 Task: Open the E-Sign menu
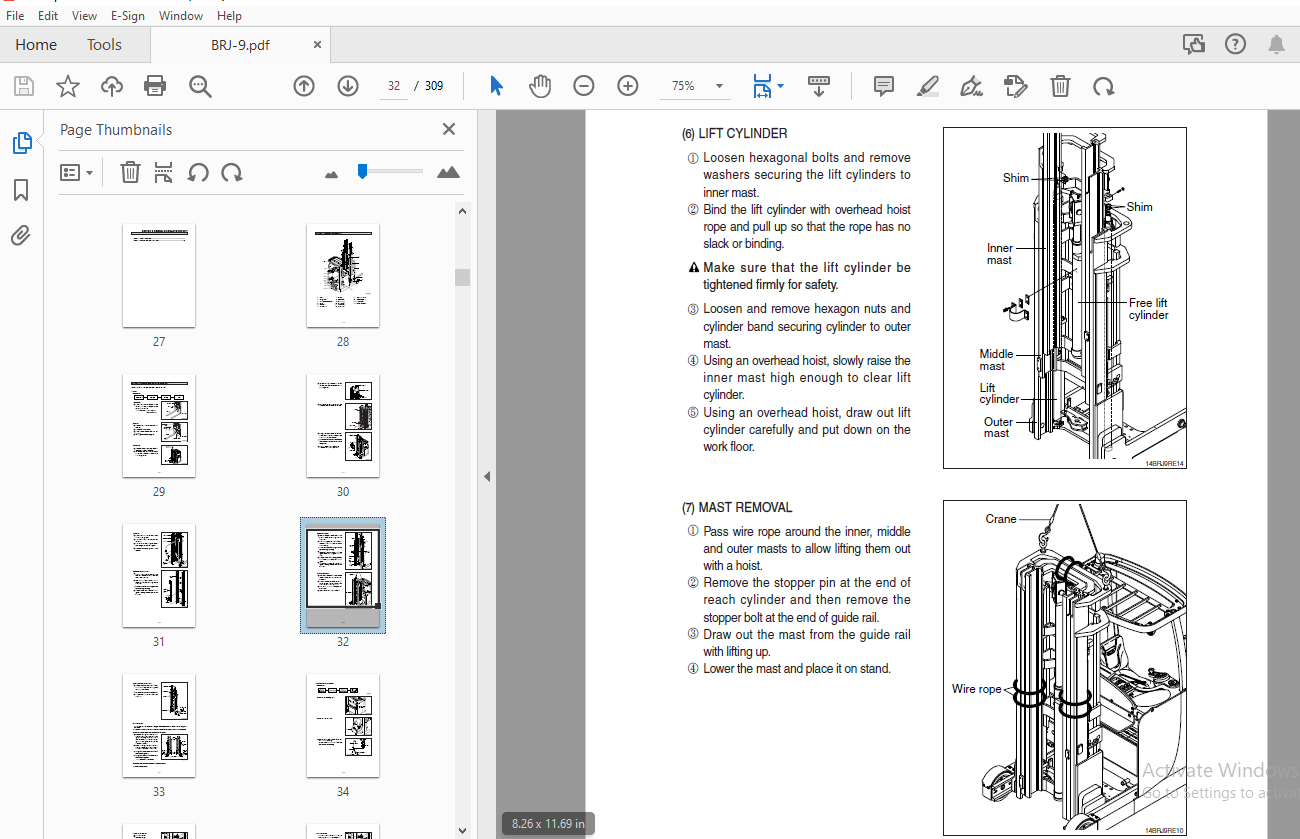(130, 15)
